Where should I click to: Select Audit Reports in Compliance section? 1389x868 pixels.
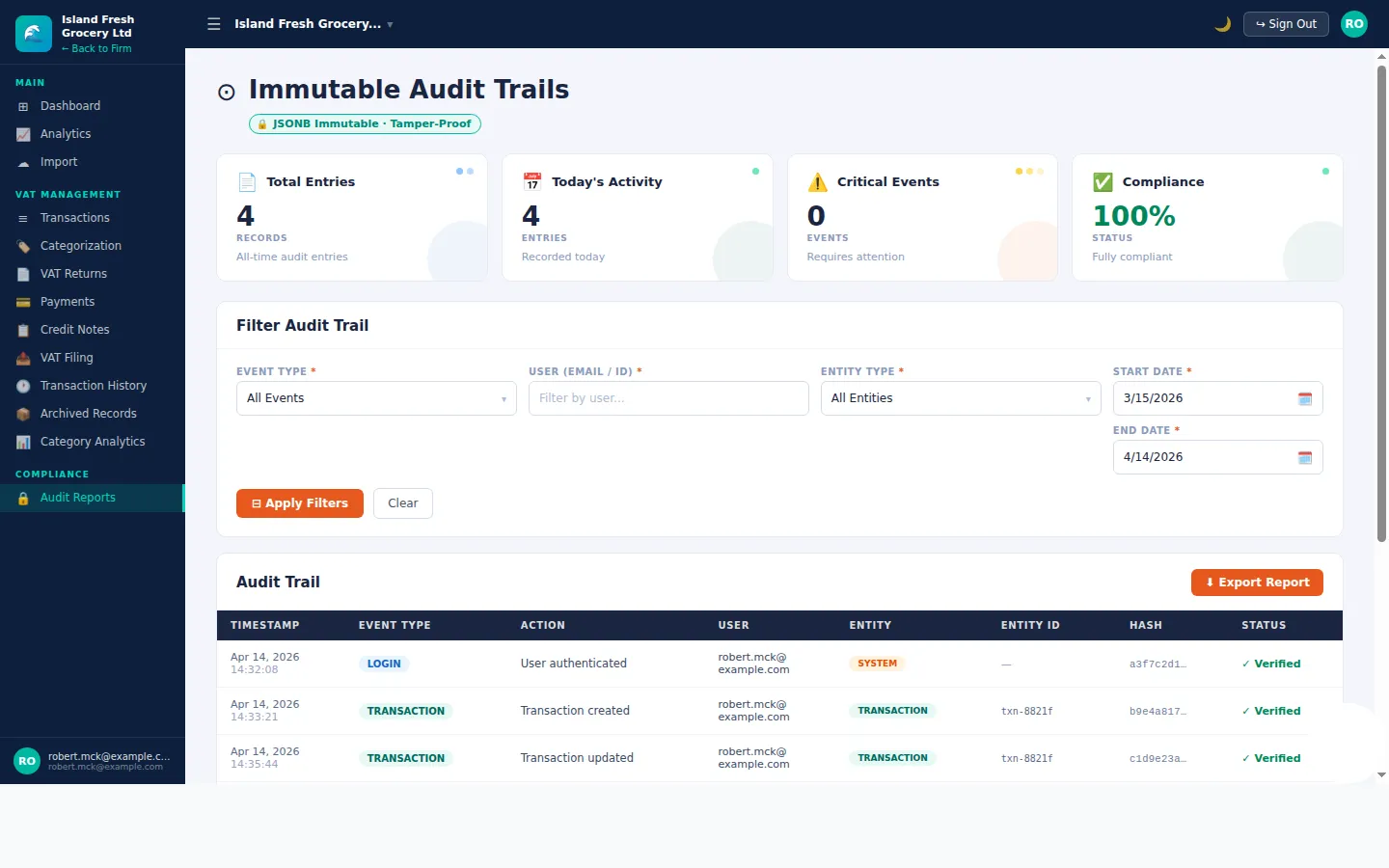click(x=93, y=498)
